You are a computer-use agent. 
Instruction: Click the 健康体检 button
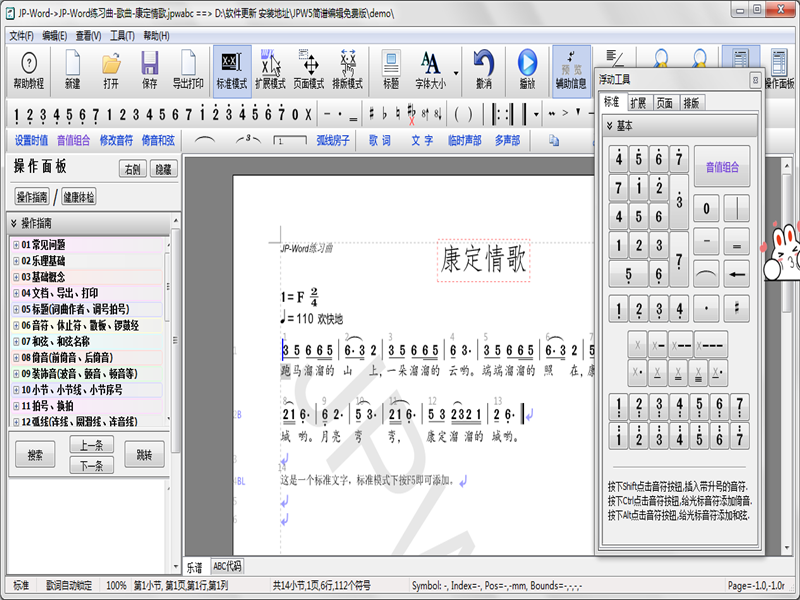point(79,197)
